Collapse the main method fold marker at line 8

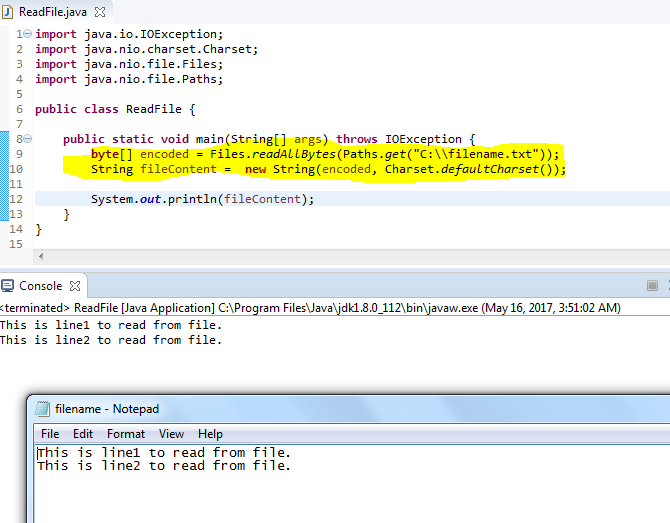[x=27, y=138]
